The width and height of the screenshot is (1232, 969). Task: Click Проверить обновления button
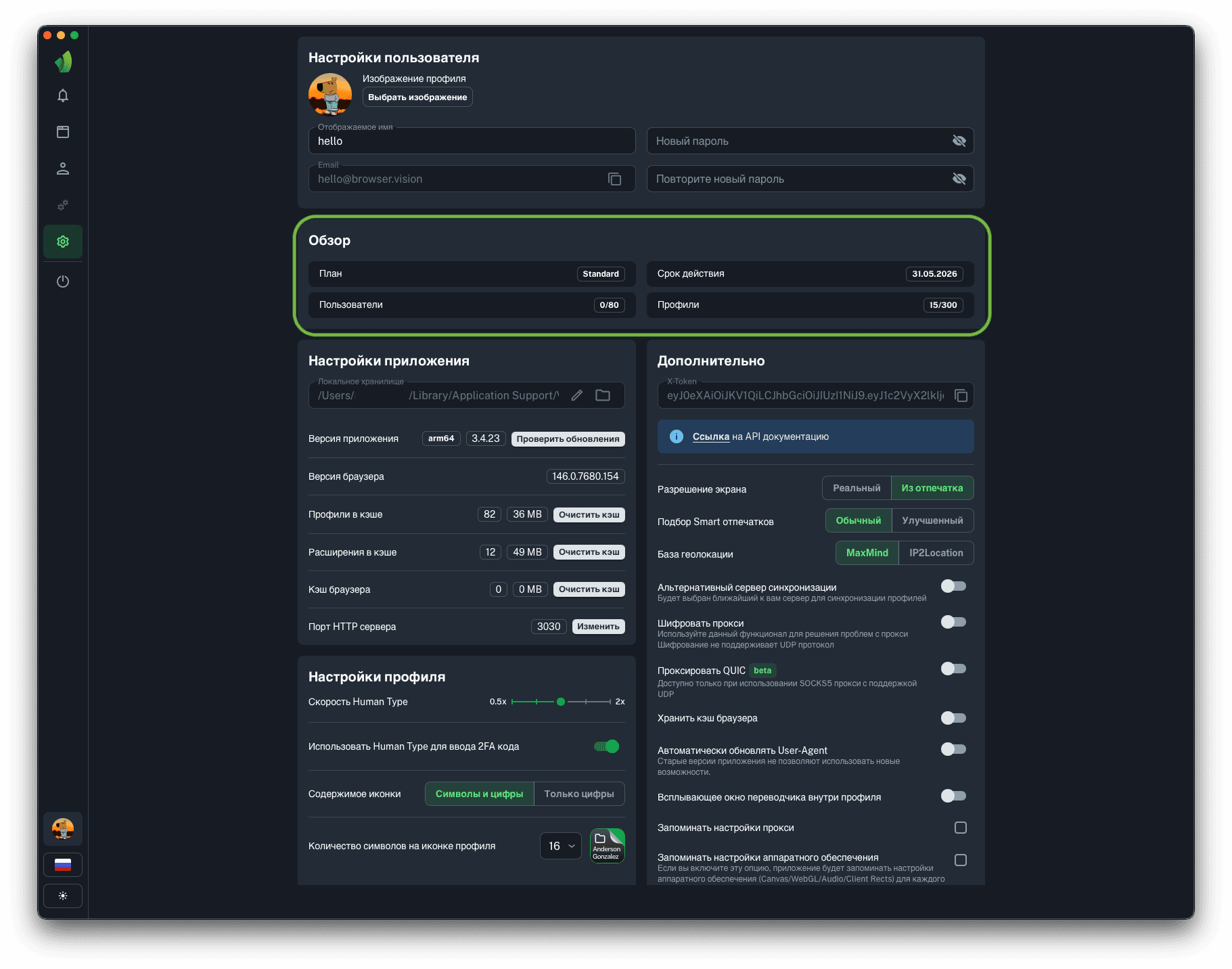click(x=568, y=438)
